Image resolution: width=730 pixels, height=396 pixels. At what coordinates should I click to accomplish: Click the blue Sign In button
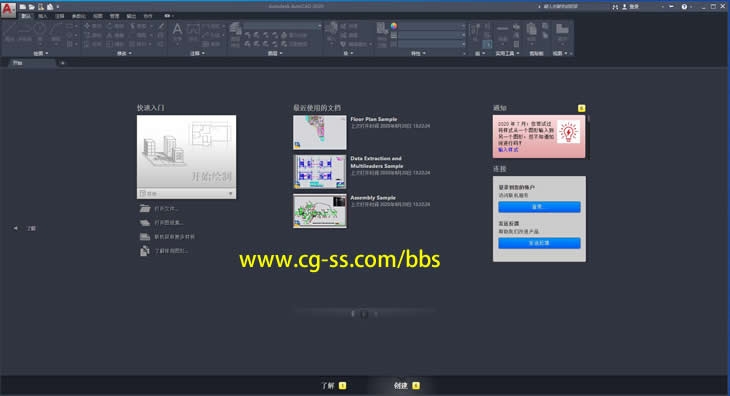[x=539, y=207]
